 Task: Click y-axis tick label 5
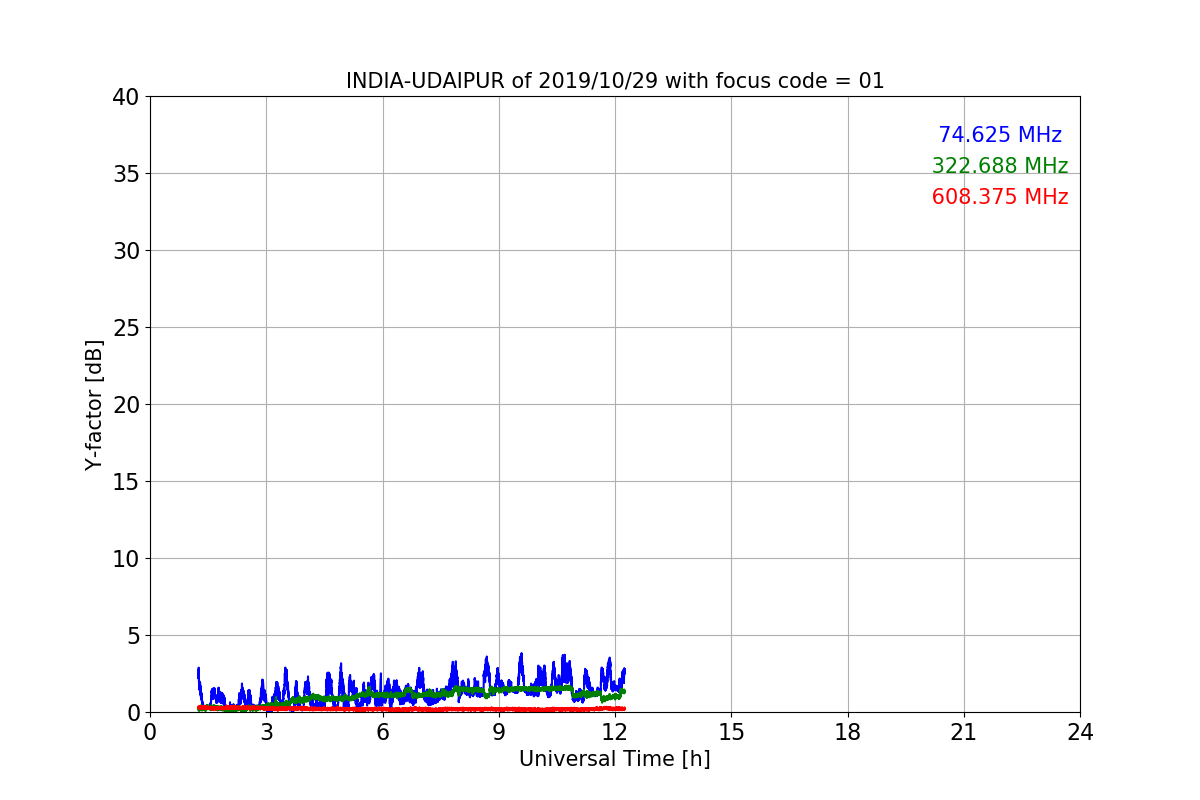(133, 636)
